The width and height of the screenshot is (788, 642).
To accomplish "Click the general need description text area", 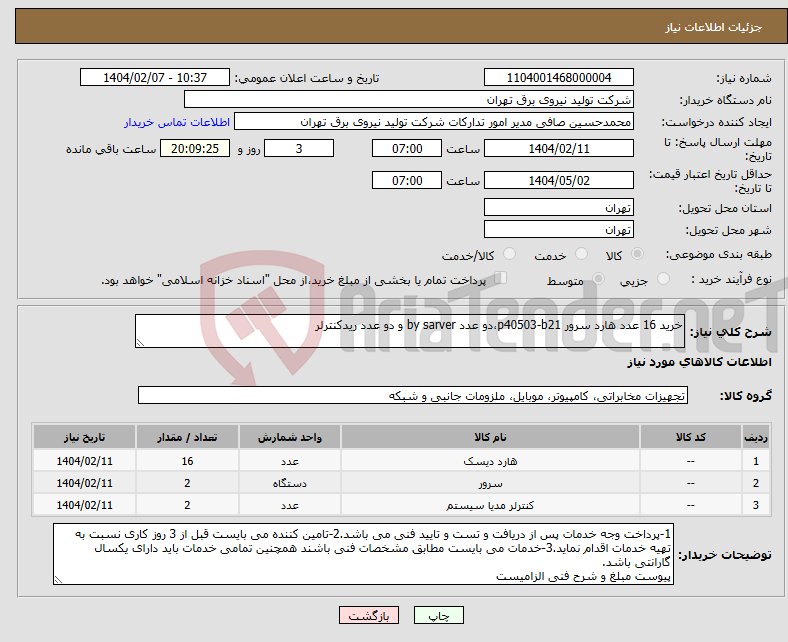I will point(410,331).
